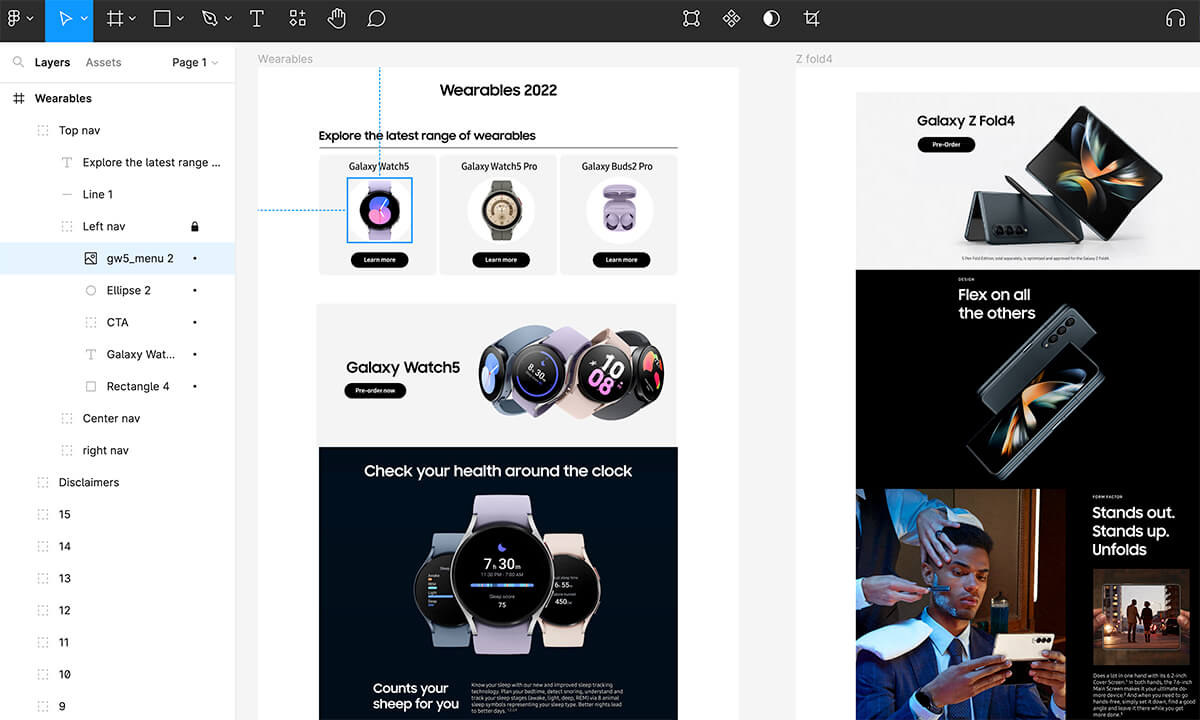Viewport: 1200px width, 720px height.
Task: Click the Wearables 2022 heading text
Action: [x=498, y=90]
